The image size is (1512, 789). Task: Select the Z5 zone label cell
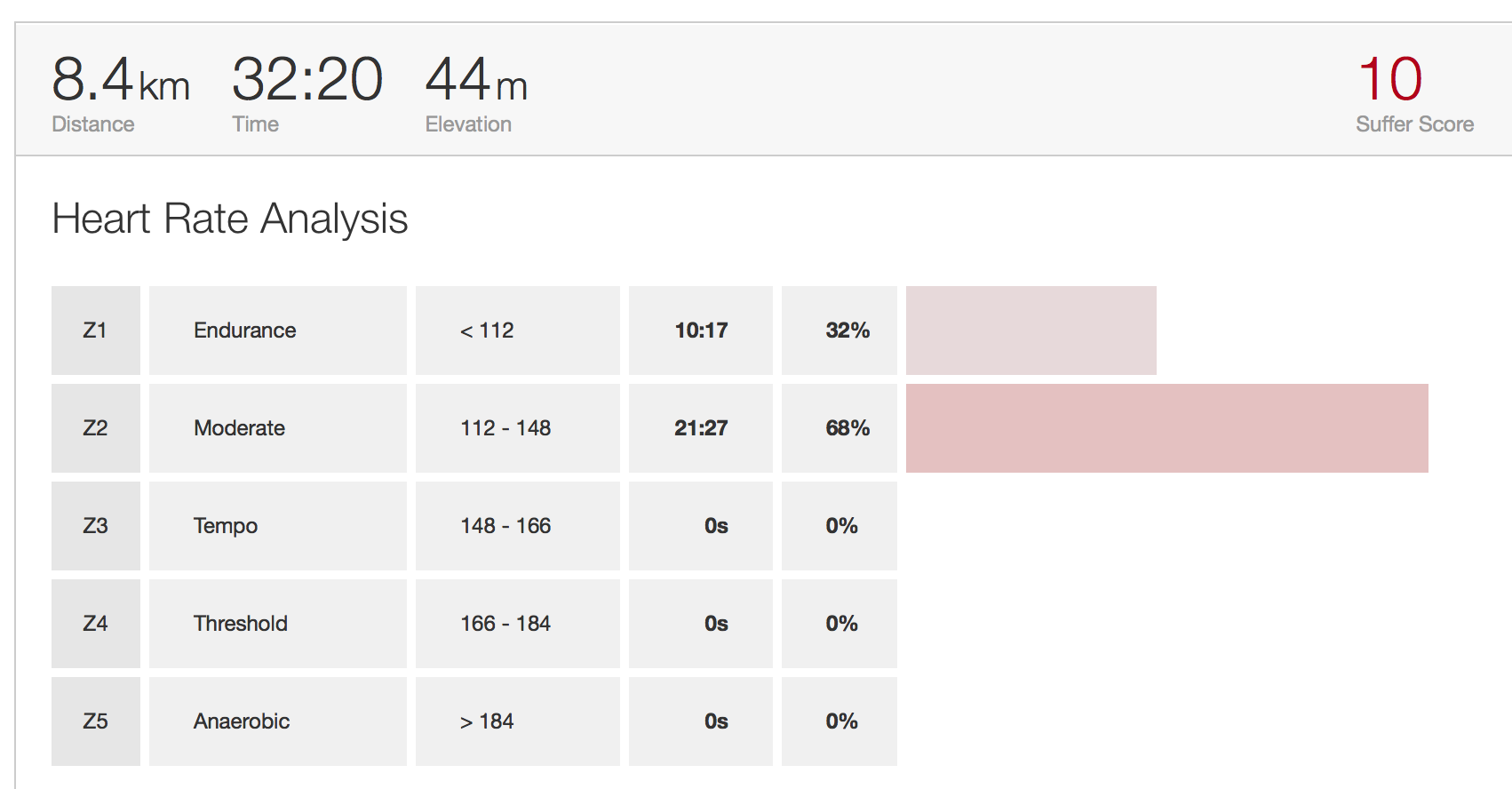(x=95, y=721)
